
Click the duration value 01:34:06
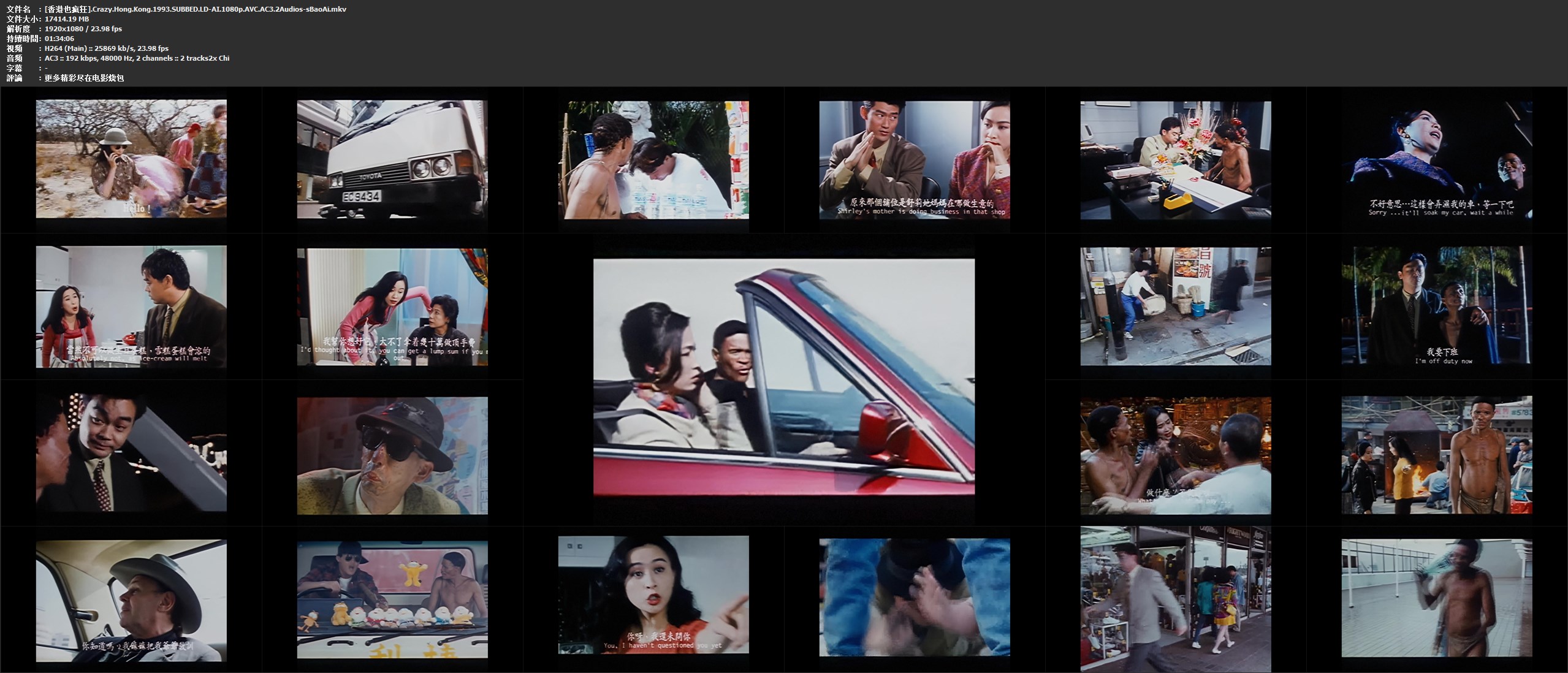pos(59,39)
